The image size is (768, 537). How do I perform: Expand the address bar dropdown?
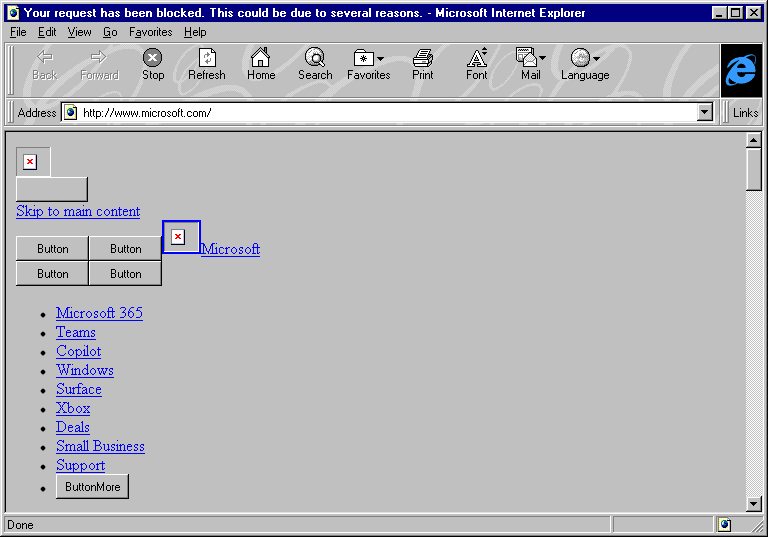[x=704, y=113]
